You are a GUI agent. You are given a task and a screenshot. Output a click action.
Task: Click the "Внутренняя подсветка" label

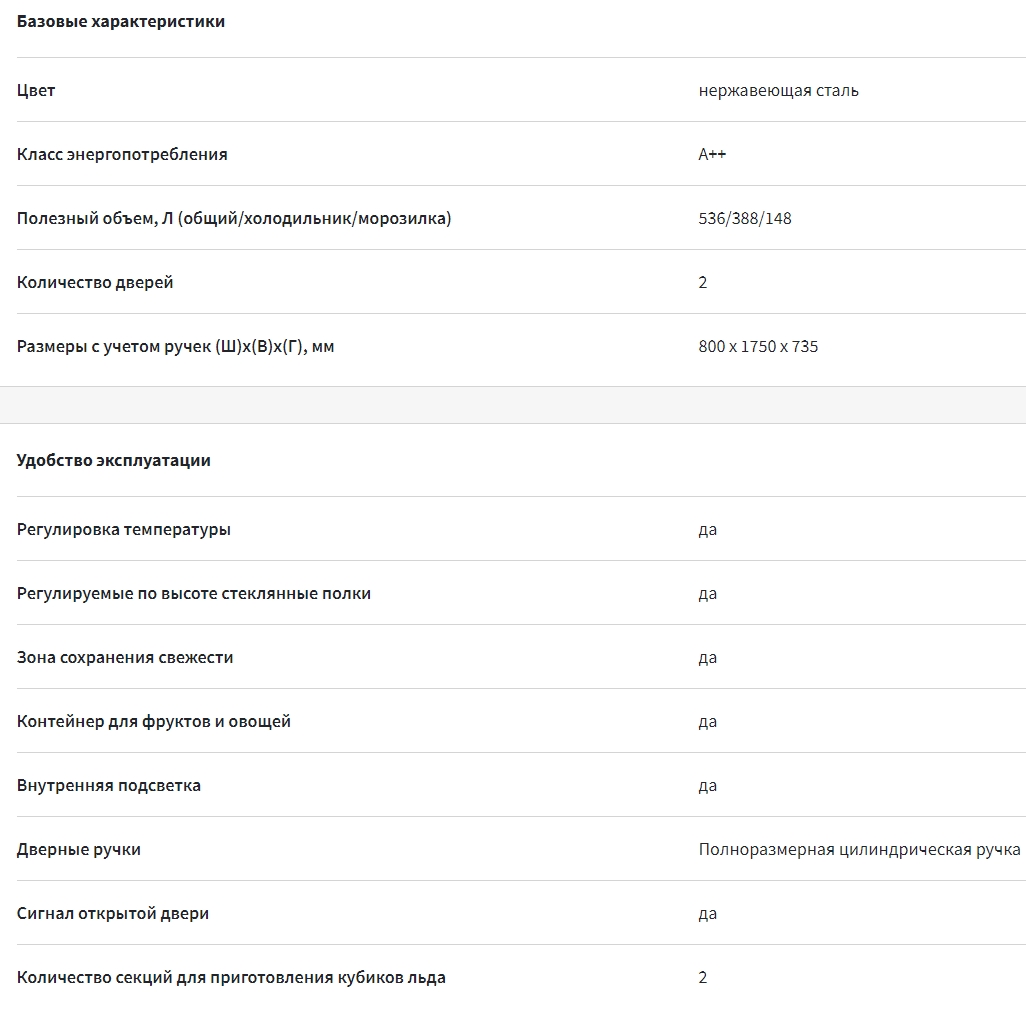(x=109, y=786)
